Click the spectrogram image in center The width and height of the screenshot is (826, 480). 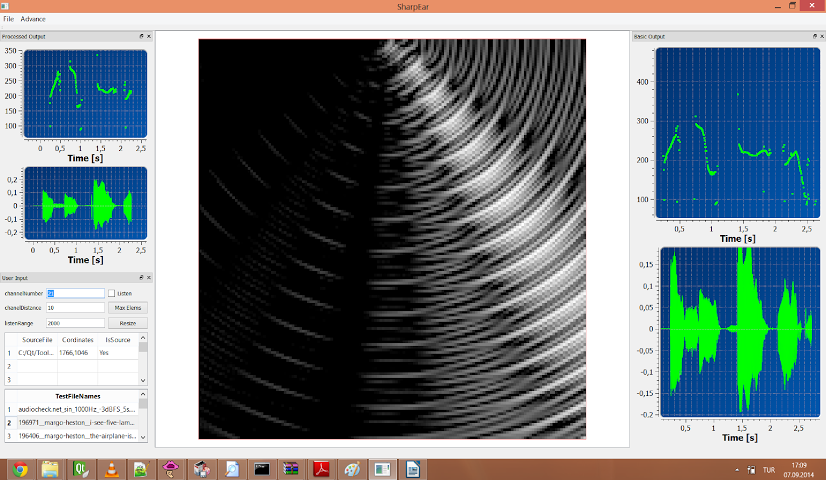[x=392, y=239]
